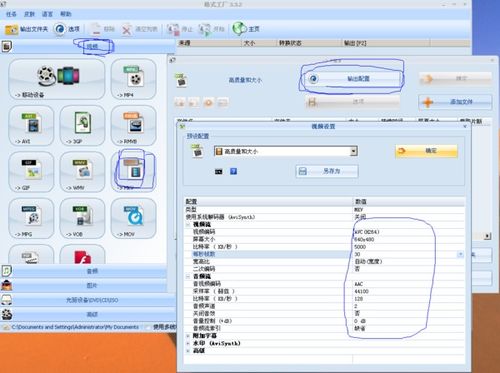
Task: Open the 帮助 menu
Action: click(66, 14)
